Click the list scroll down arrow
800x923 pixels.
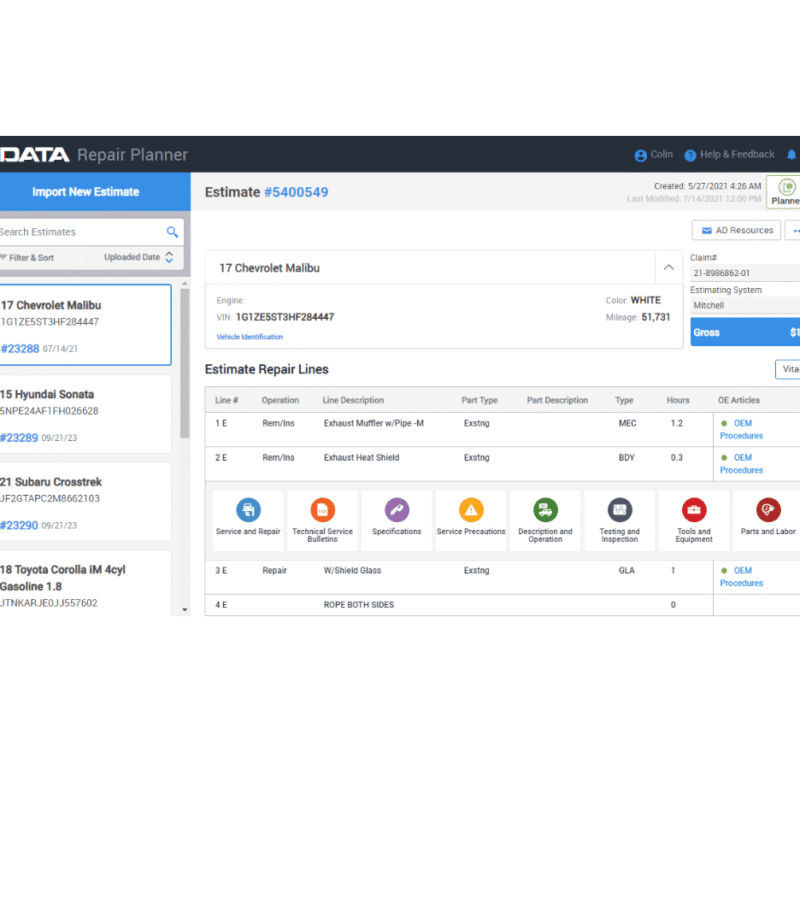click(185, 610)
